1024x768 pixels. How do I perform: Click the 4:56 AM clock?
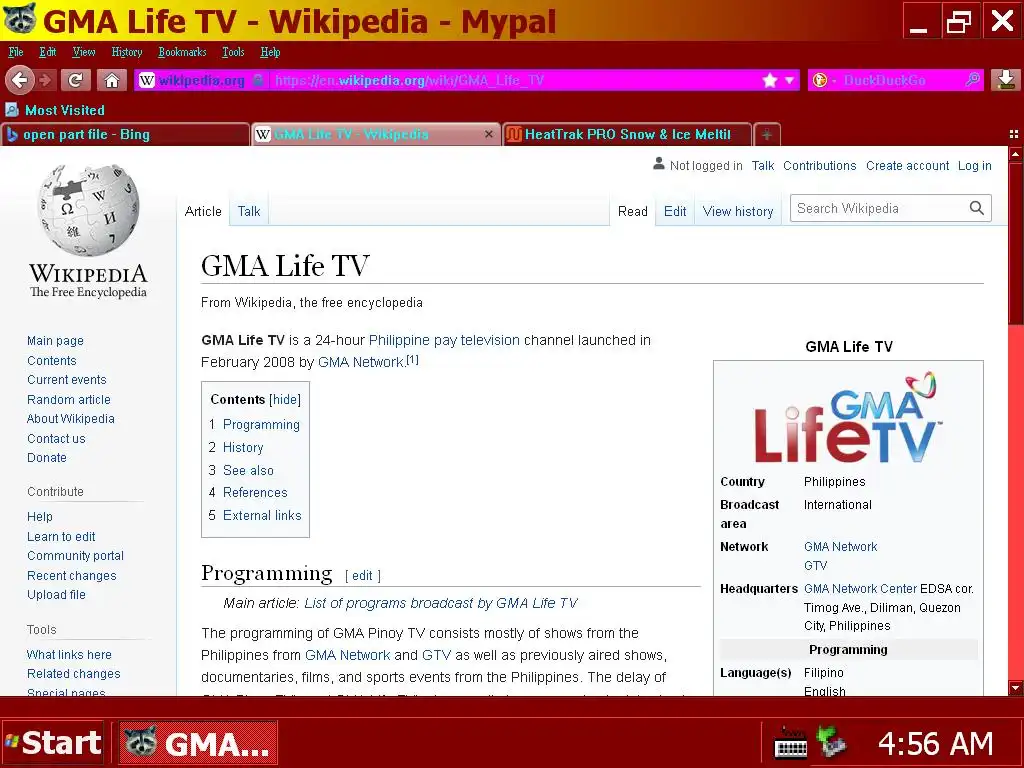(935, 743)
